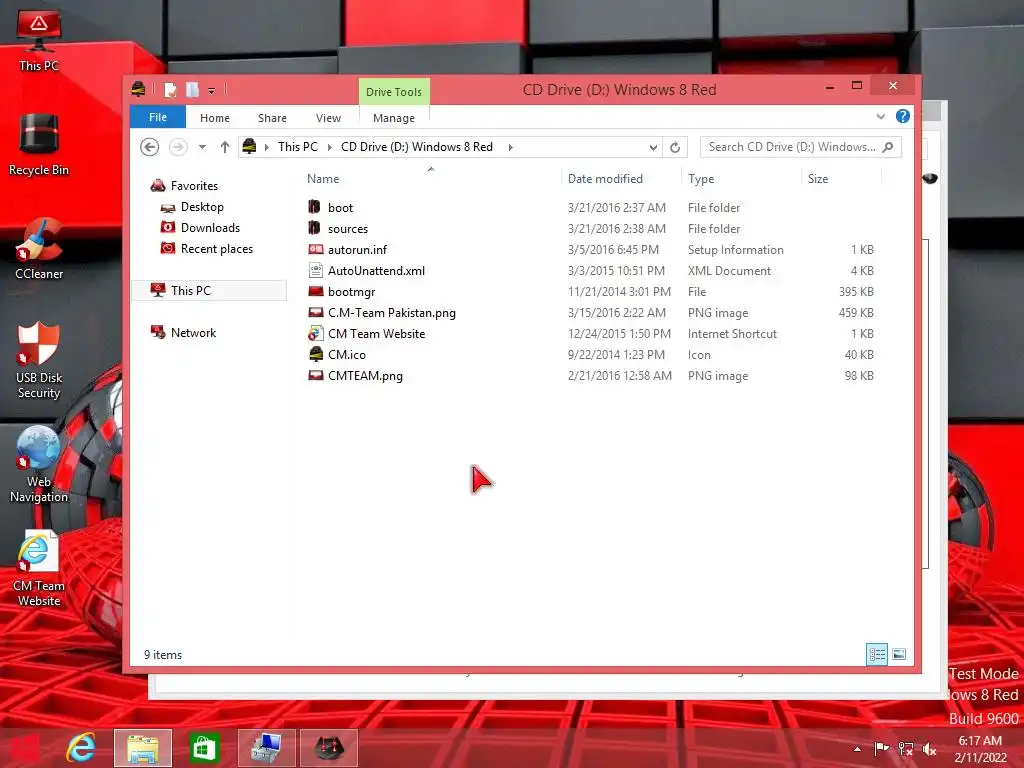Expand the ribbon with the chevron
Screen dimensions: 1024x768
880,116
